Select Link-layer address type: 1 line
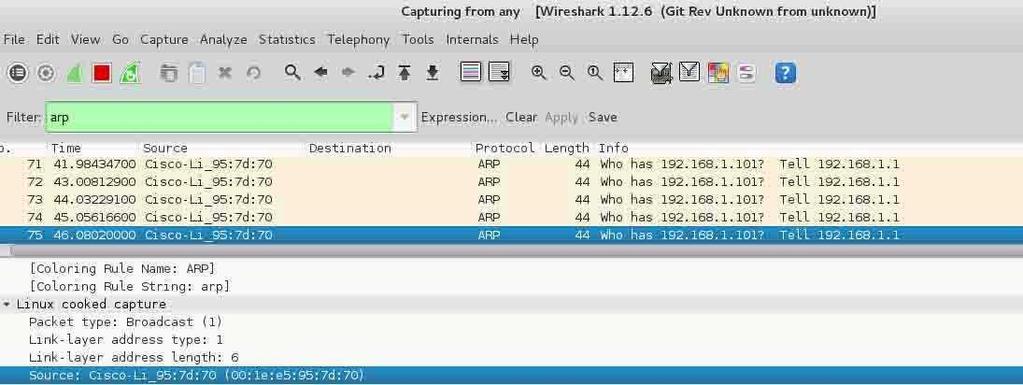The width and height of the screenshot is (1023, 385). [125, 340]
